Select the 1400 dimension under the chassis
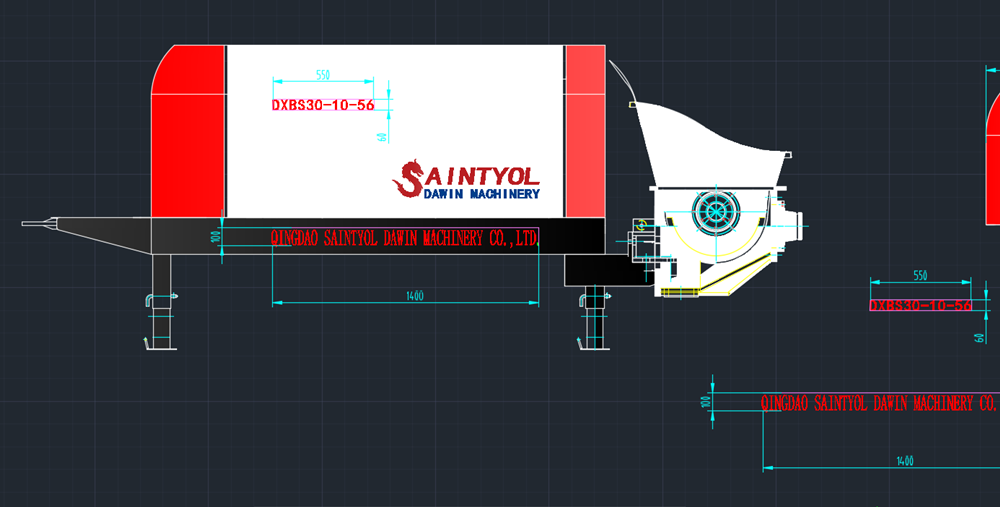Viewport: 1000px width, 507px height. tap(415, 296)
